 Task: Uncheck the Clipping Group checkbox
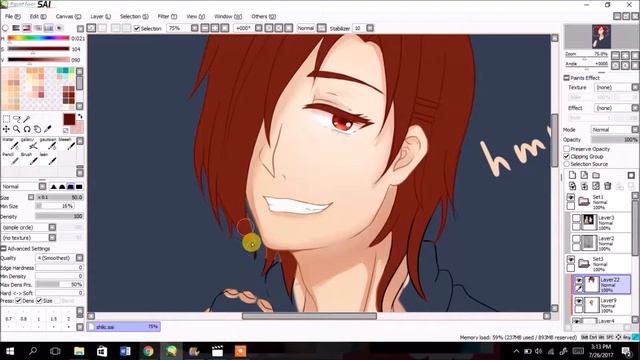click(x=567, y=156)
